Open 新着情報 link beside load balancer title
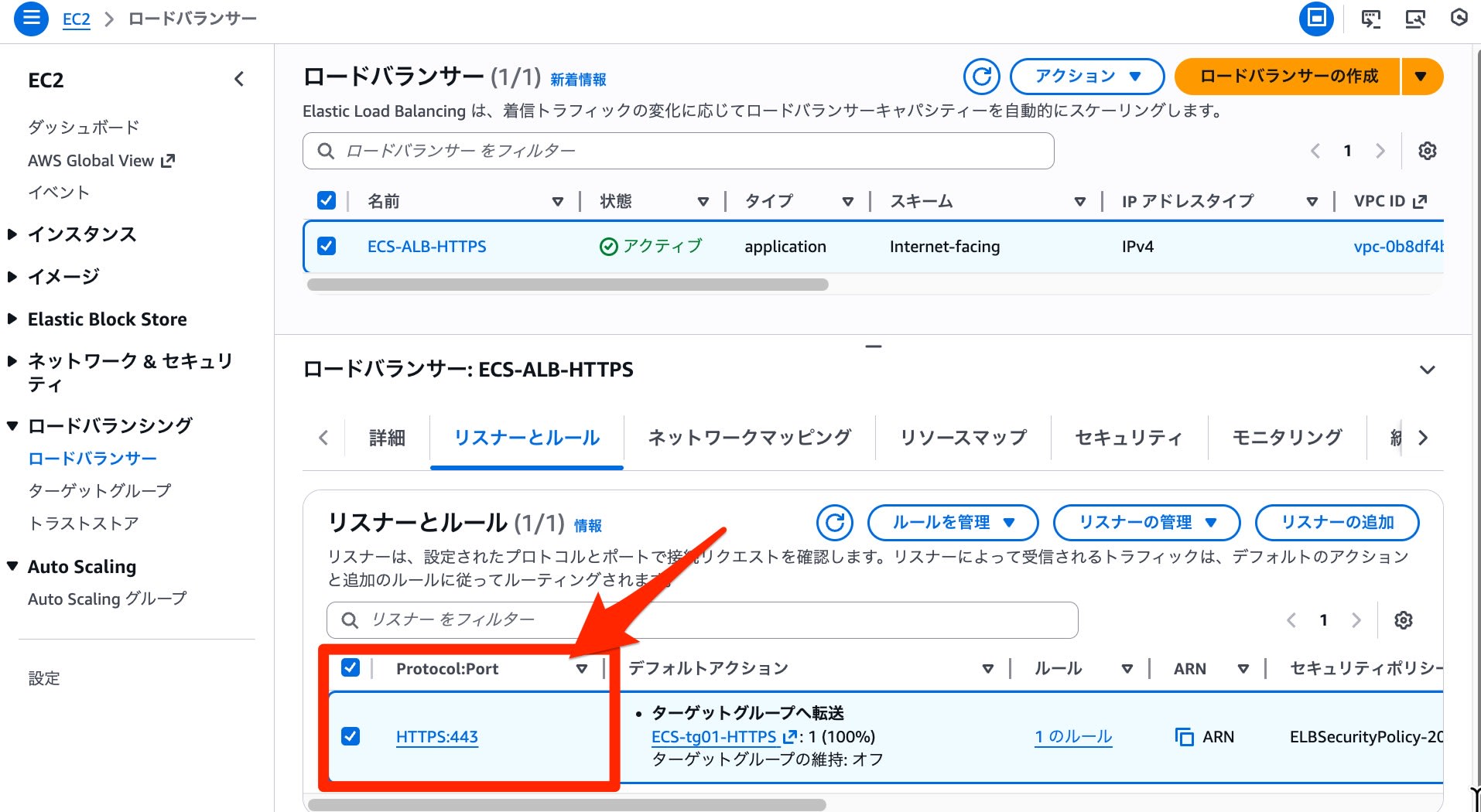The height and width of the screenshot is (812, 1481). click(x=578, y=80)
